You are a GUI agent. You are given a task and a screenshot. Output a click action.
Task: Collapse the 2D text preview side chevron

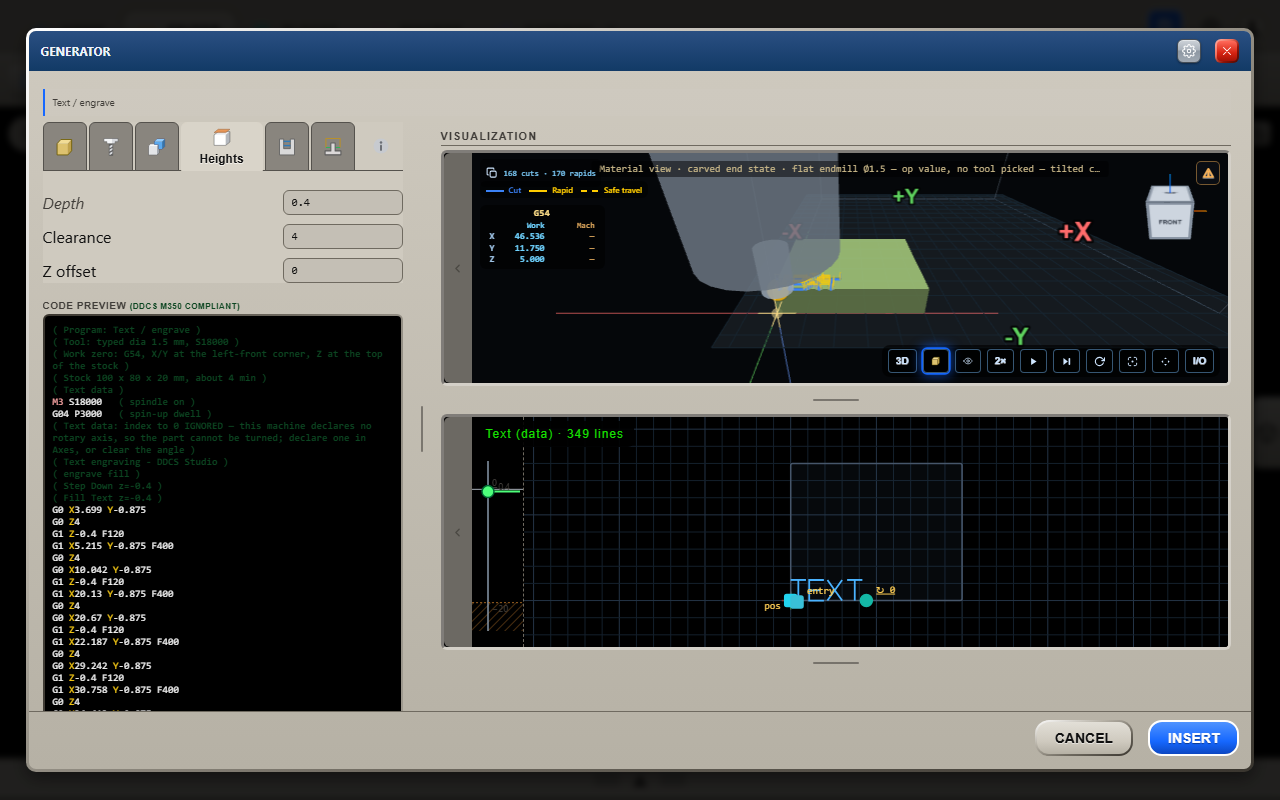click(x=457, y=532)
